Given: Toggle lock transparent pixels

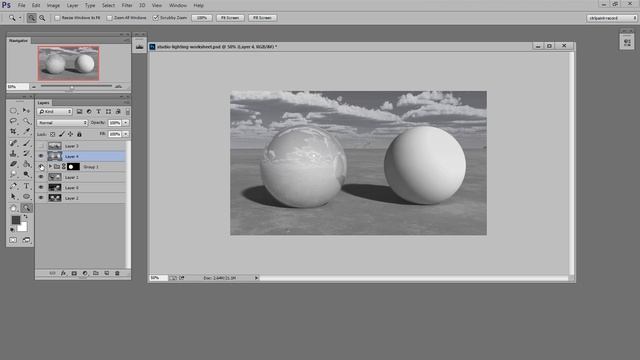Looking at the screenshot, I should coord(52,134).
